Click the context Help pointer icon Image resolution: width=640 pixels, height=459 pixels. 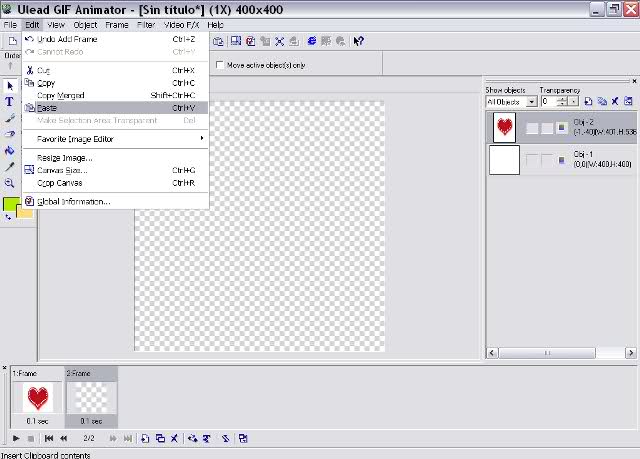coord(358,41)
